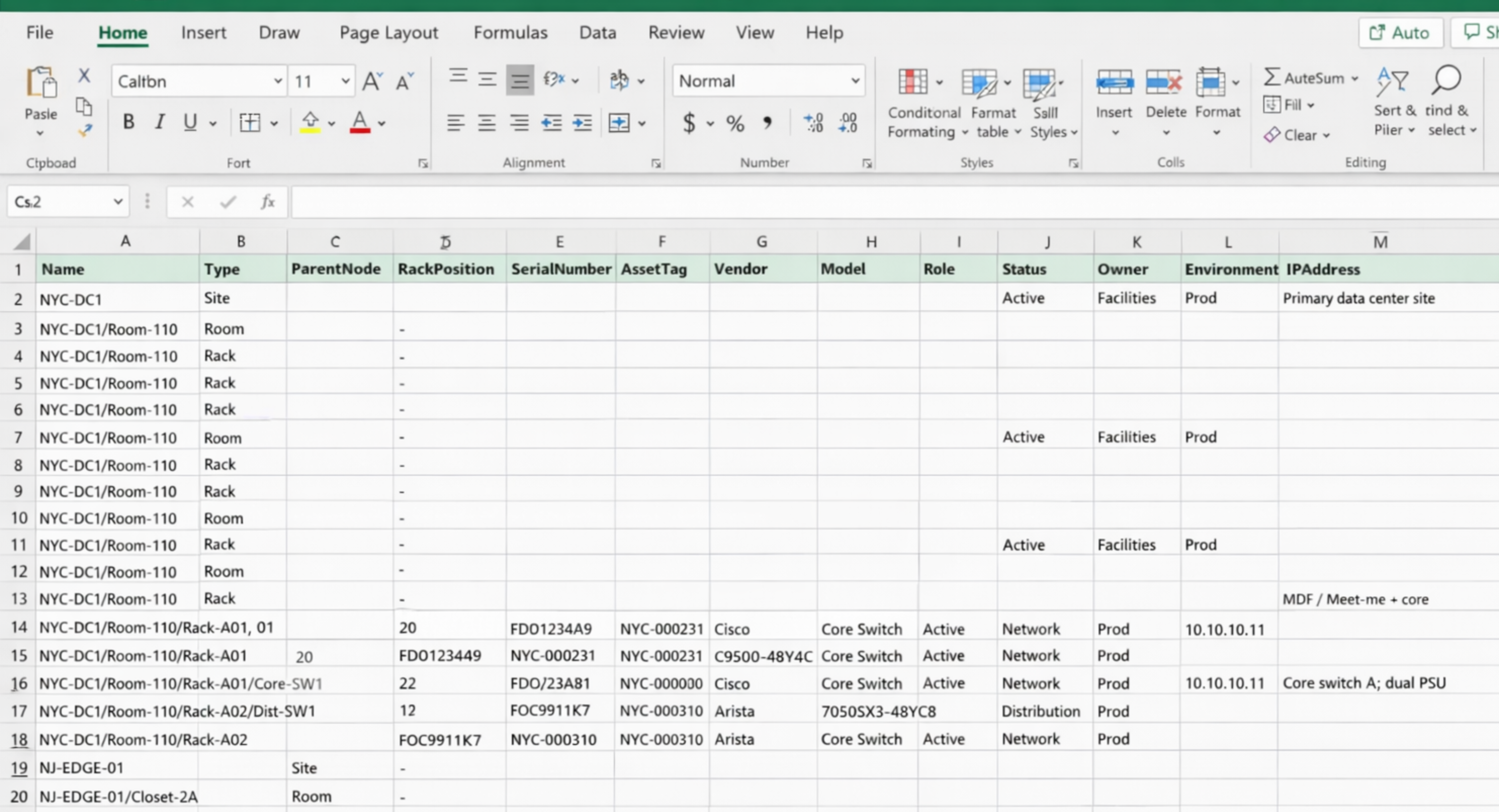The width and height of the screenshot is (1499, 812).
Task: Click the Auto button near top right
Action: point(1400,33)
